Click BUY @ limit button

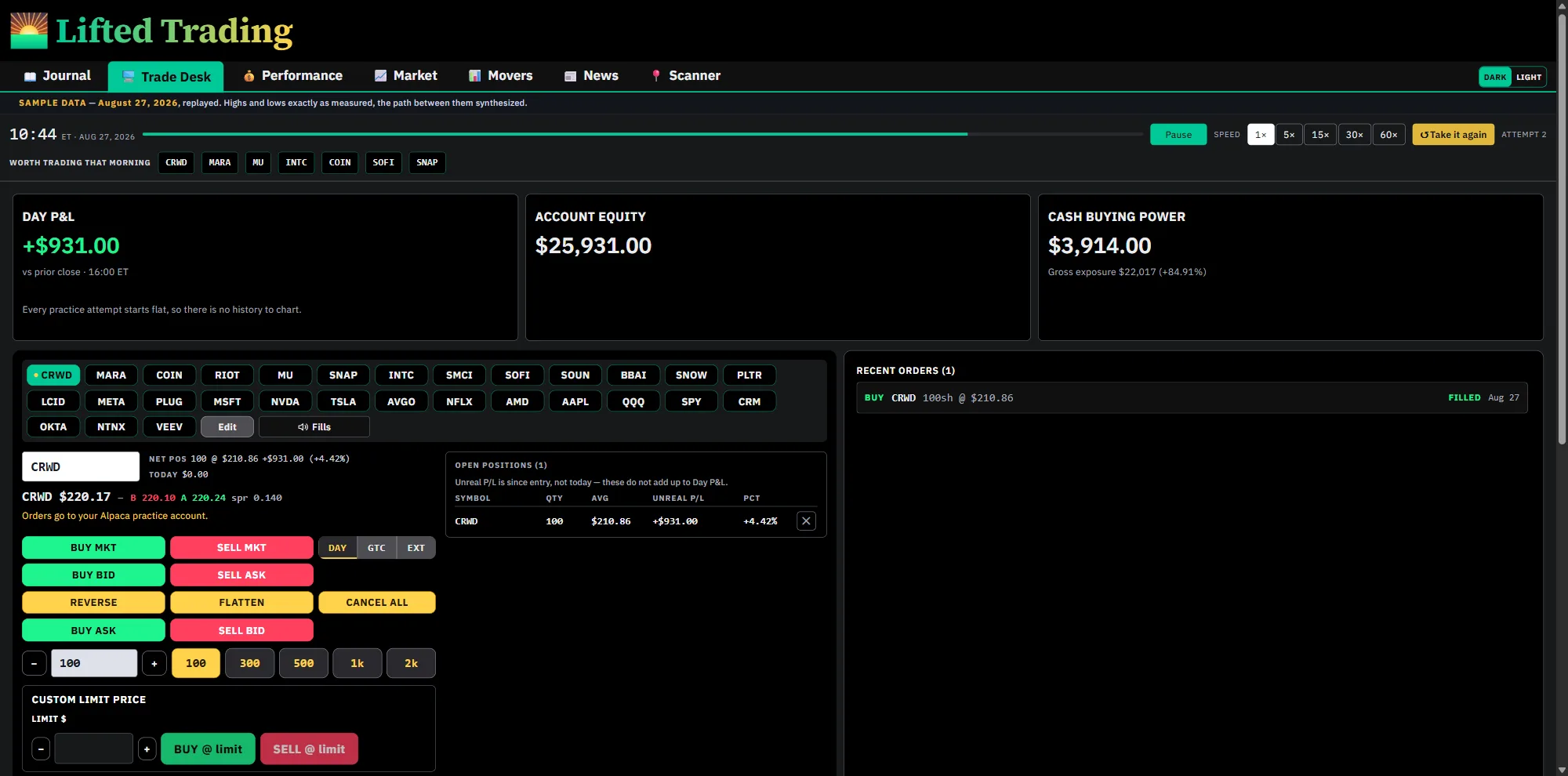point(208,749)
